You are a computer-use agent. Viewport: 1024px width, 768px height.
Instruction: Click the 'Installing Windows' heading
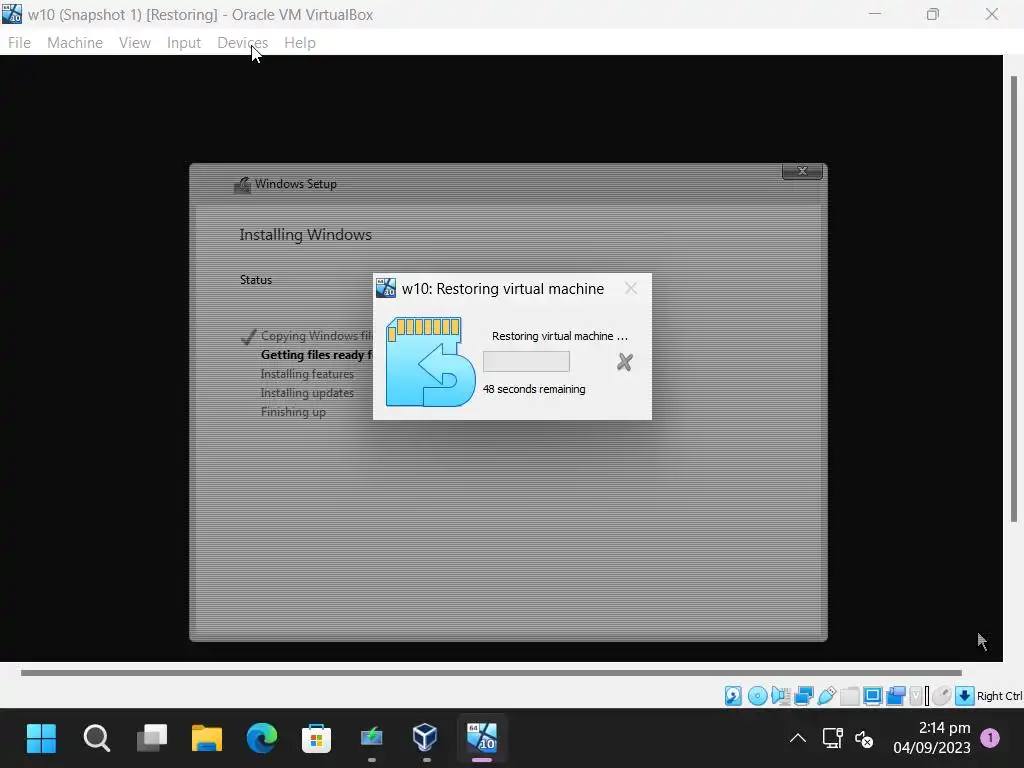click(305, 235)
